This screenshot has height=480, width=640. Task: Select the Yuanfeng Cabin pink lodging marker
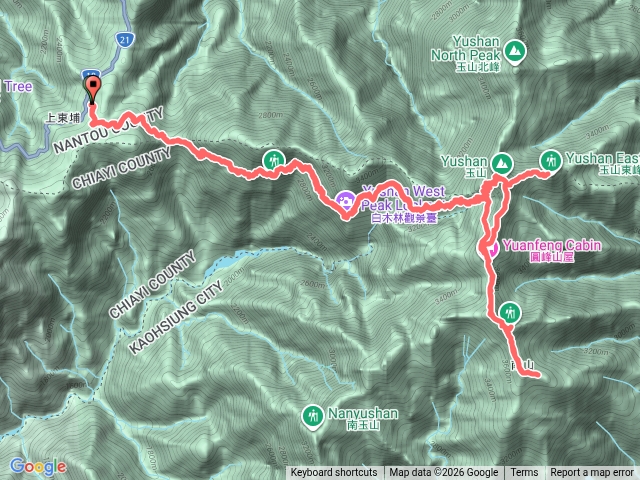point(492,249)
